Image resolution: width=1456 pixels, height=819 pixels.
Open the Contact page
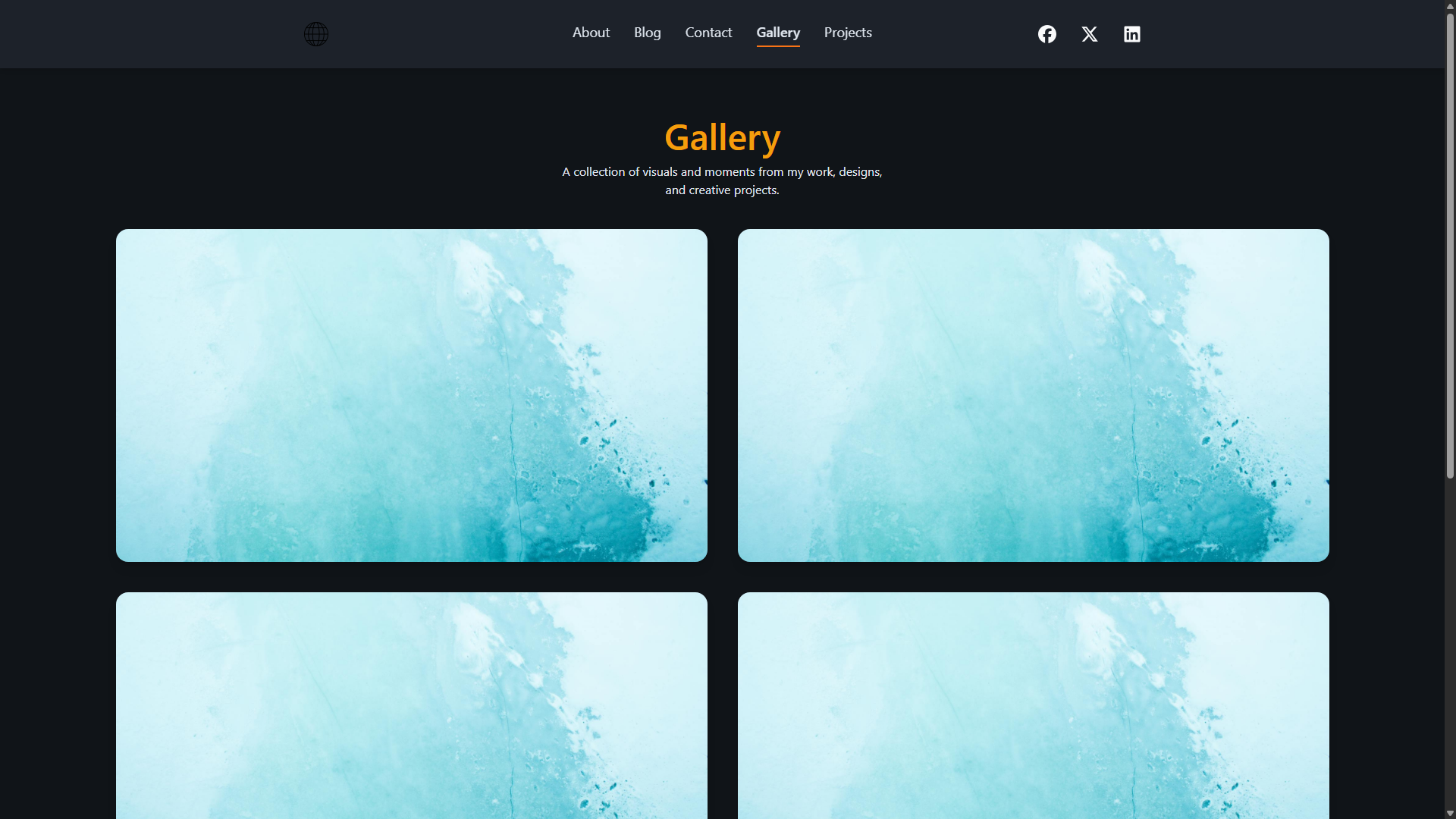click(x=708, y=33)
